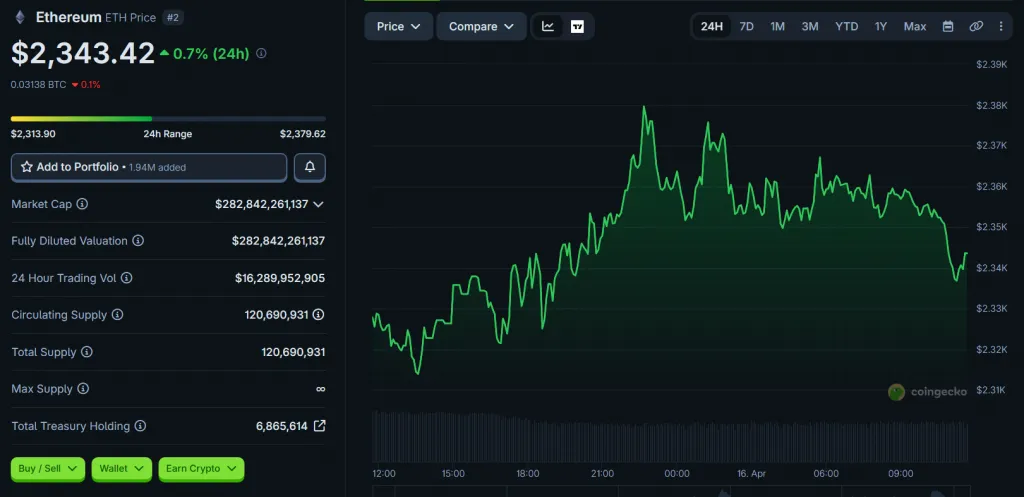Open chart more options three-dot menu
This screenshot has height=497, width=1024.
coord(1001,26)
